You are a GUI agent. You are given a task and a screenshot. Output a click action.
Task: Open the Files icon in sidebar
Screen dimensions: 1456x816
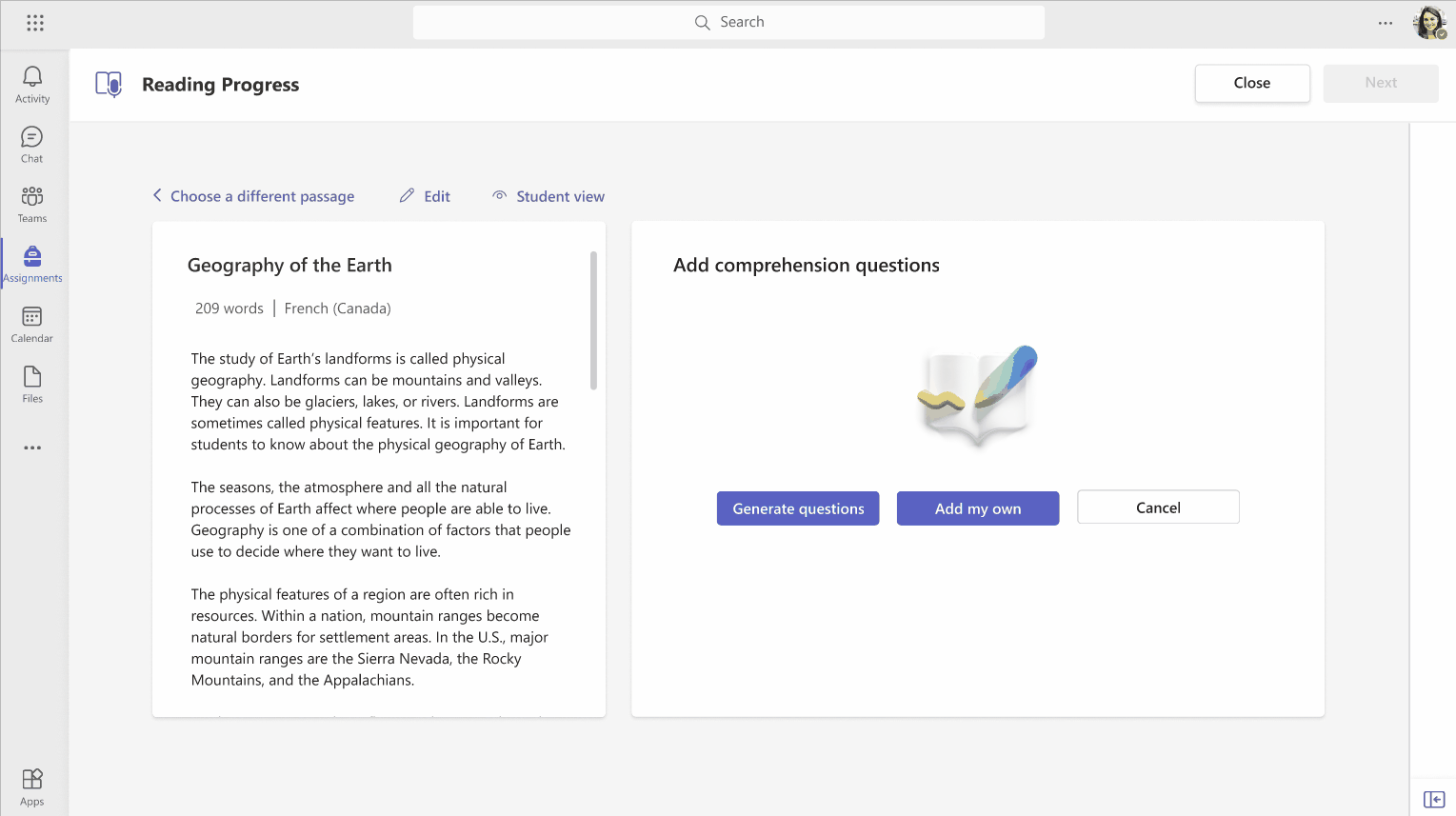click(x=31, y=377)
